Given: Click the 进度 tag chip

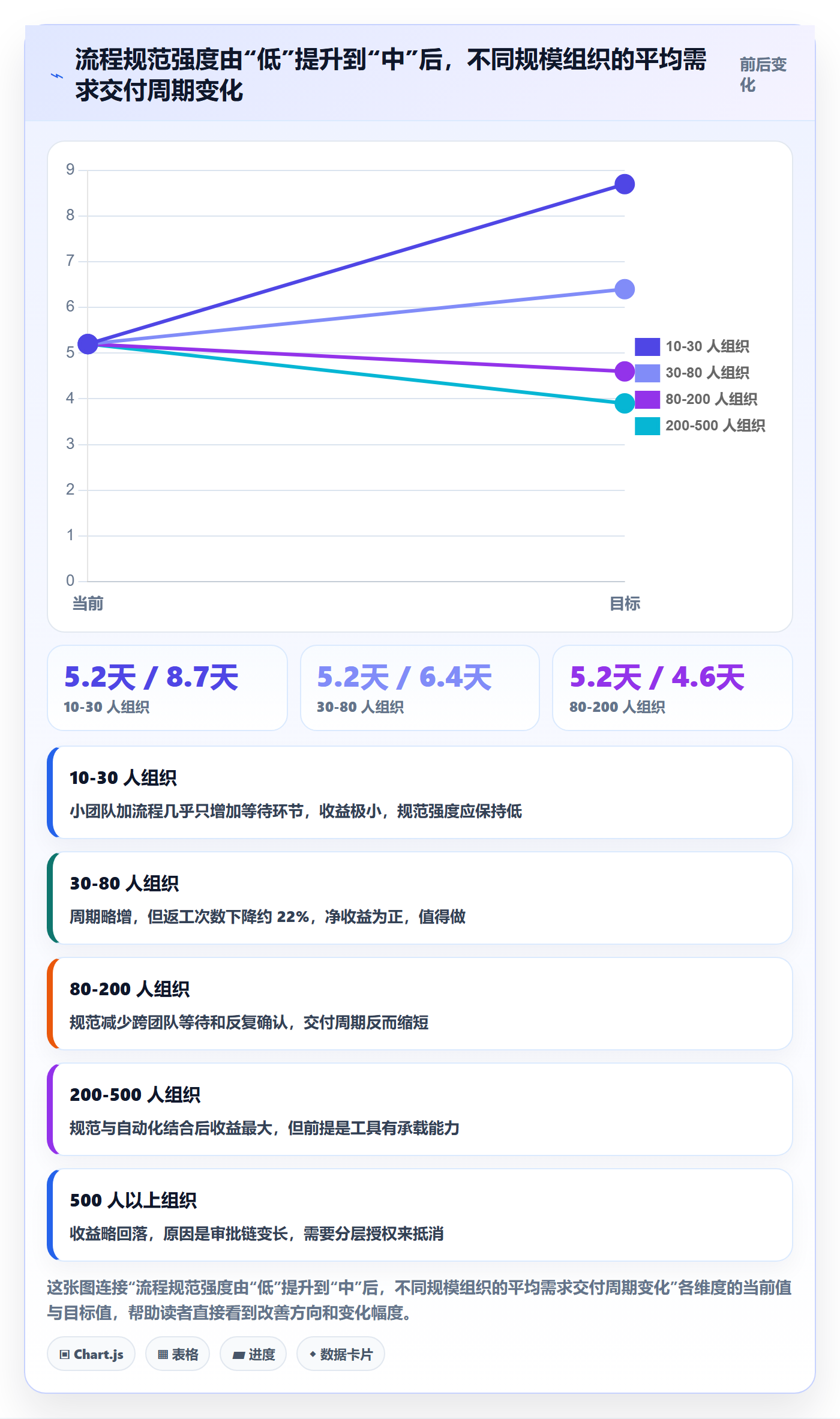Looking at the screenshot, I should point(253,1354).
